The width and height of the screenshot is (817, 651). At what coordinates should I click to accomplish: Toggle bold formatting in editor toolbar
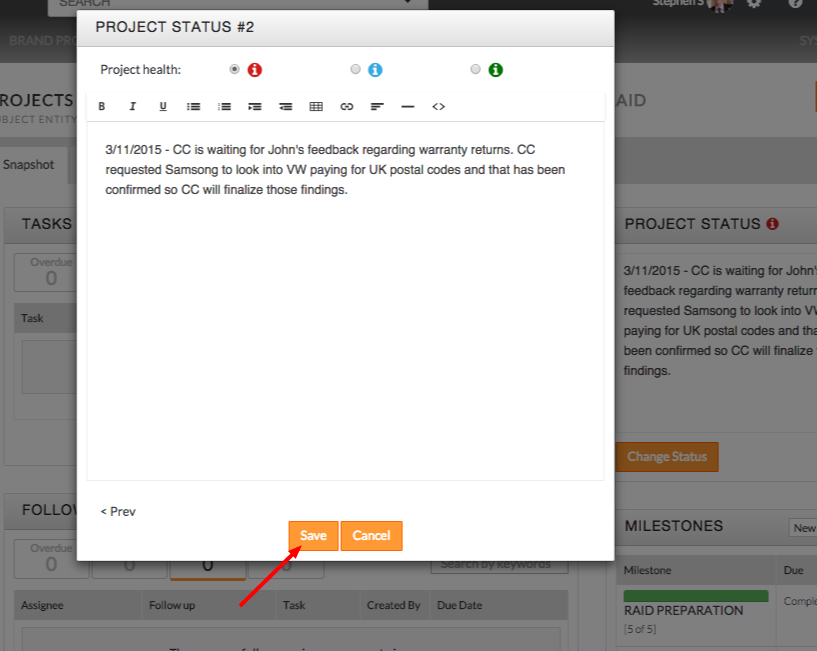[102, 106]
